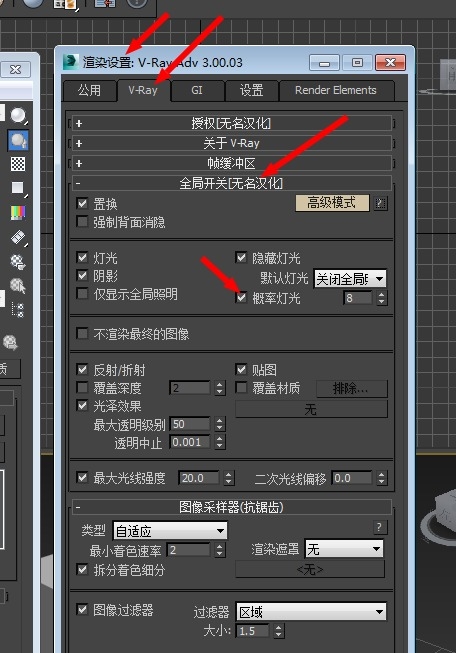Click the 高级模式 button
Viewport: 456px width, 653px height.
332,203
